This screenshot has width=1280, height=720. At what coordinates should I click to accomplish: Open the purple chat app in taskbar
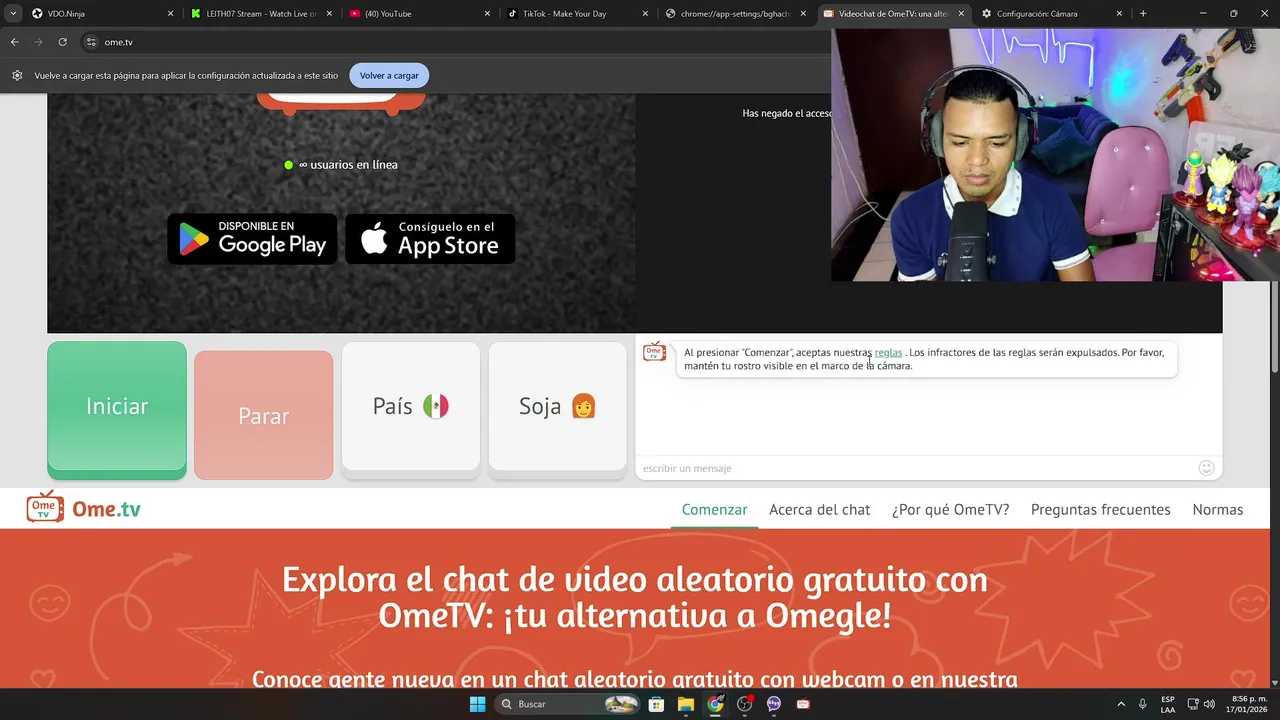pos(773,704)
